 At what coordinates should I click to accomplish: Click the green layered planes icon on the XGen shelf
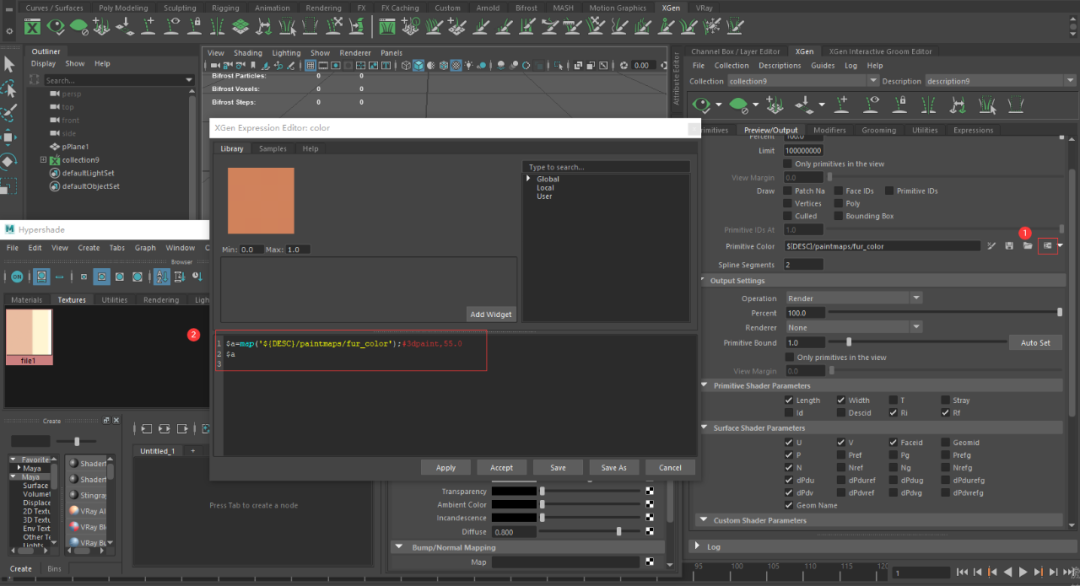point(240,26)
